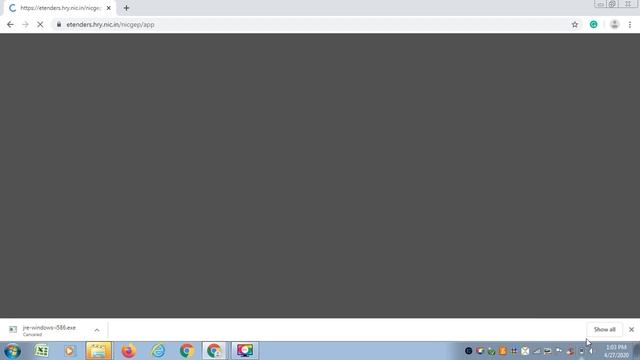Image resolution: width=640 pixels, height=360 pixels.
Task: Select the etenders.hry.nic.in tab
Action: 60,8
